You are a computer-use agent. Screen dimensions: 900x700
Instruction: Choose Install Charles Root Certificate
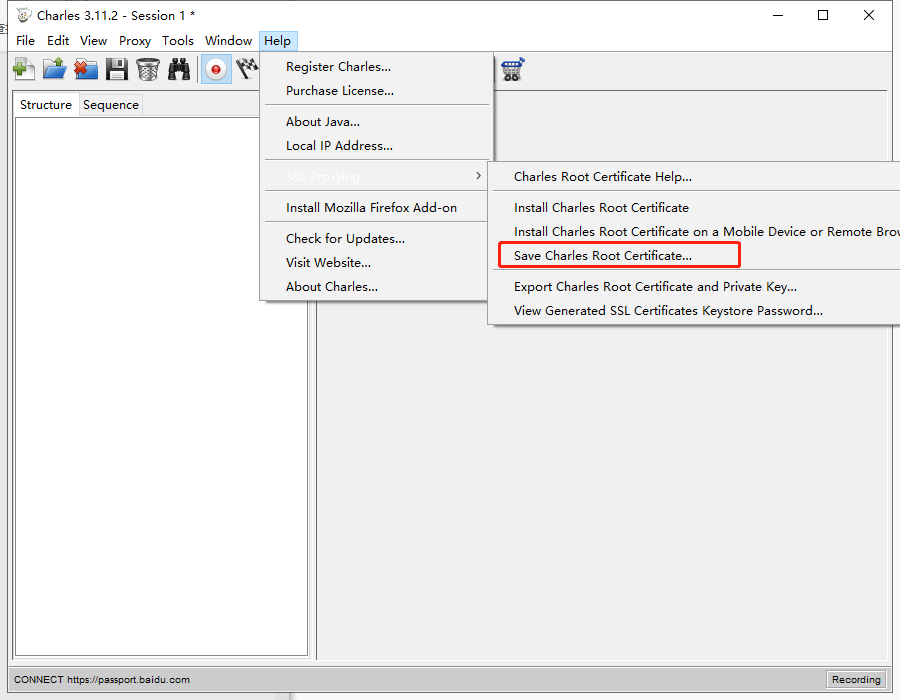(x=696, y=208)
